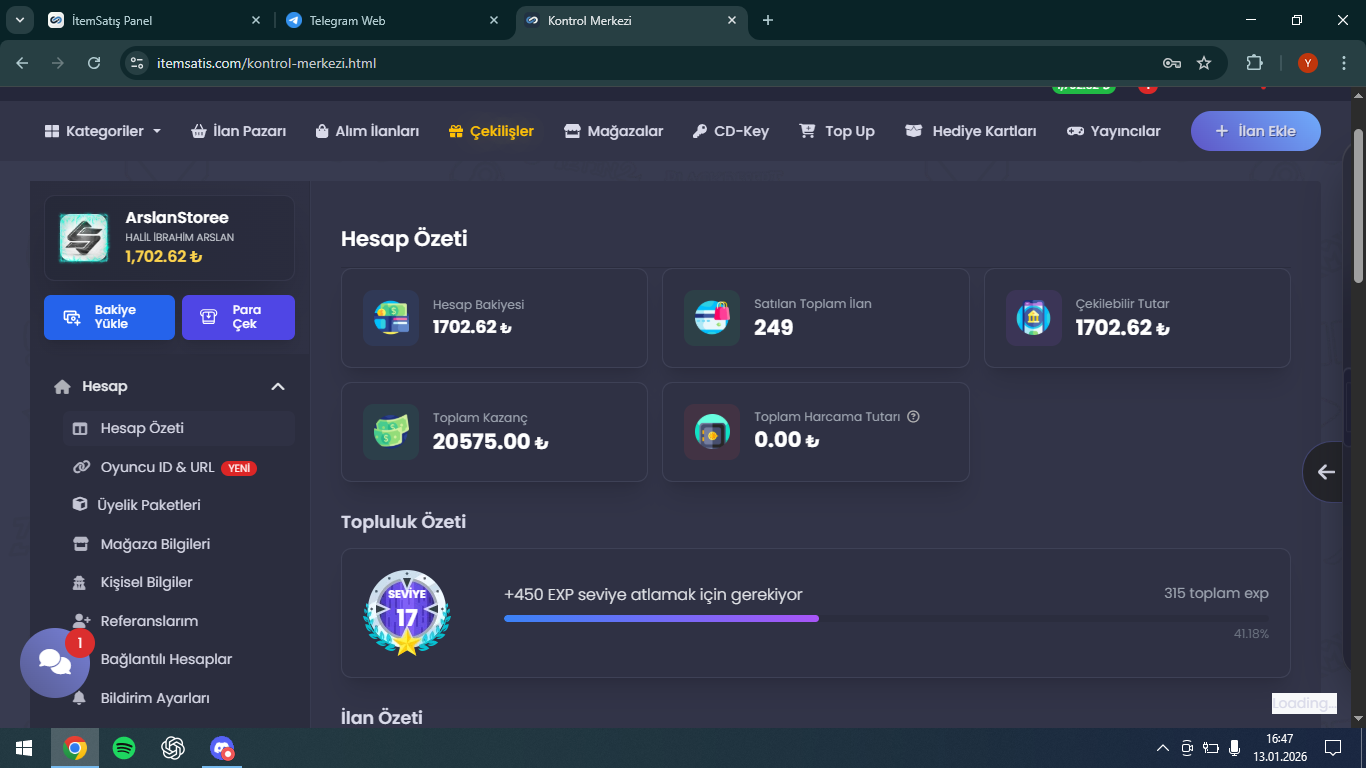Expand the Kategoriler dropdown
The height and width of the screenshot is (768, 1366).
click(103, 131)
